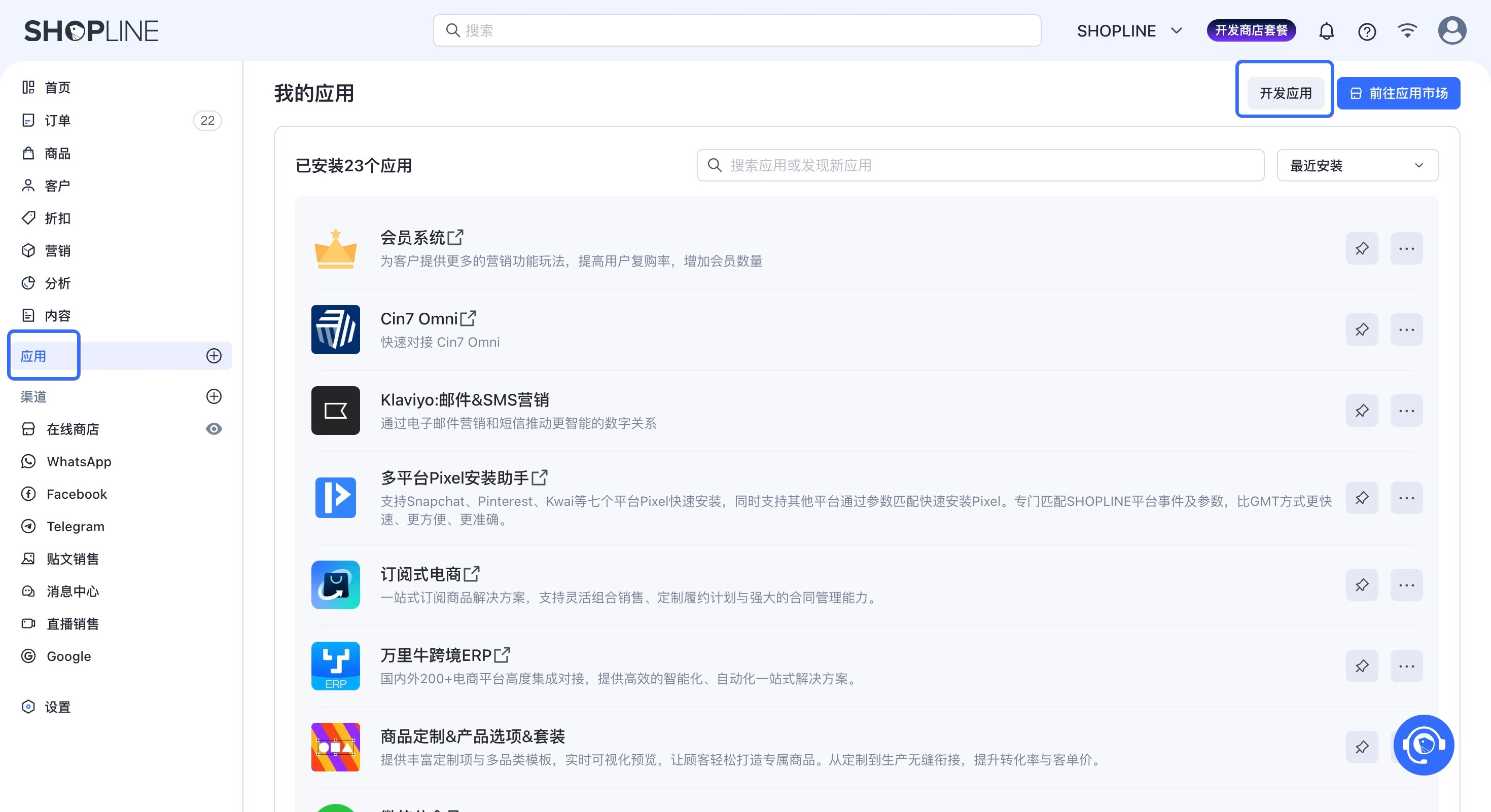Click the 开发商店套餐 badge

pos(1251,30)
